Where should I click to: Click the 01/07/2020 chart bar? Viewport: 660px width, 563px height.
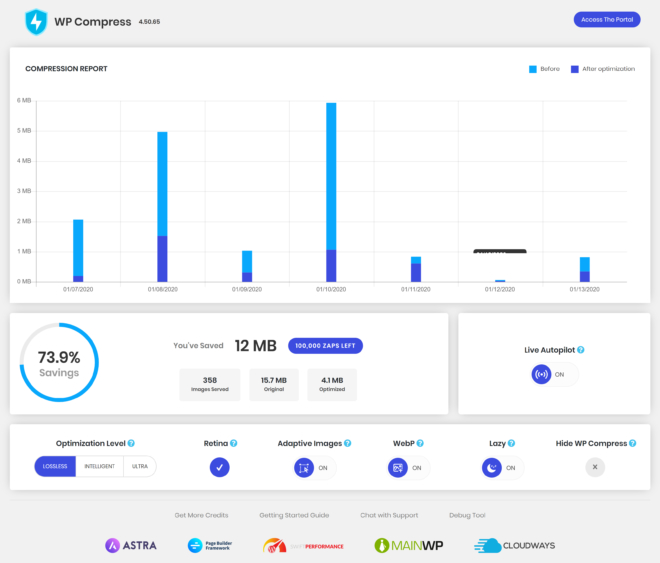tap(78, 250)
